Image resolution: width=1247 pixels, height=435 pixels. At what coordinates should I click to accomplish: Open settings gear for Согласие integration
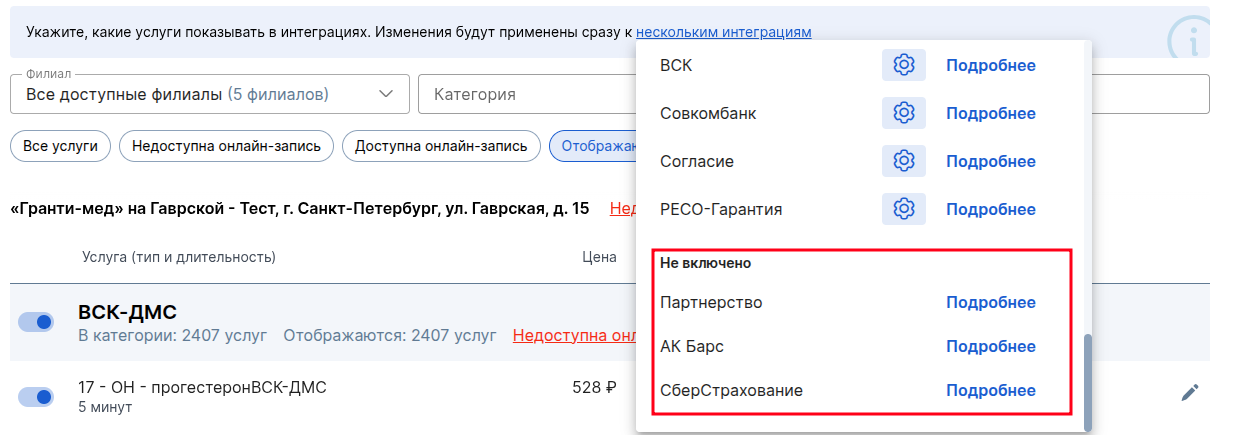point(904,161)
